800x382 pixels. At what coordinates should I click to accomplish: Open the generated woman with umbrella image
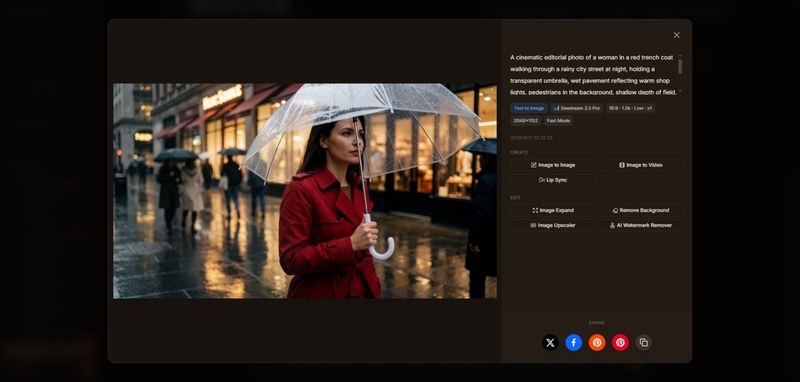click(x=305, y=191)
